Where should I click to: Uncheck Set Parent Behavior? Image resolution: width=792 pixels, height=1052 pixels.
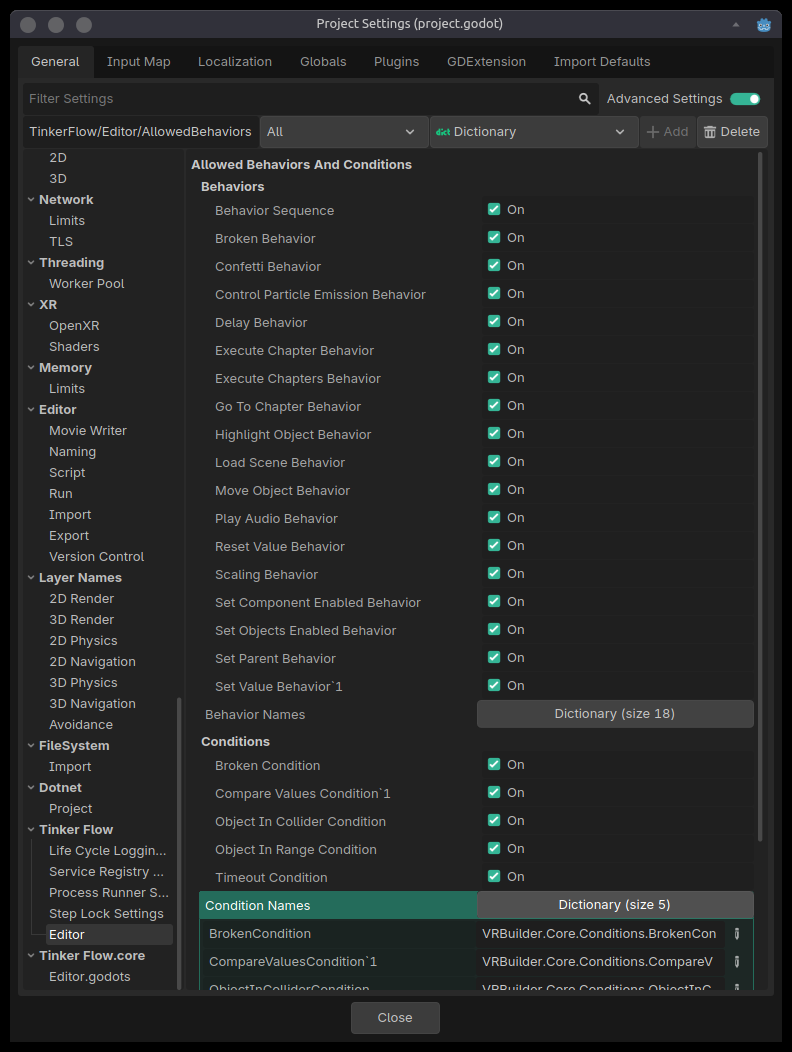coord(494,658)
